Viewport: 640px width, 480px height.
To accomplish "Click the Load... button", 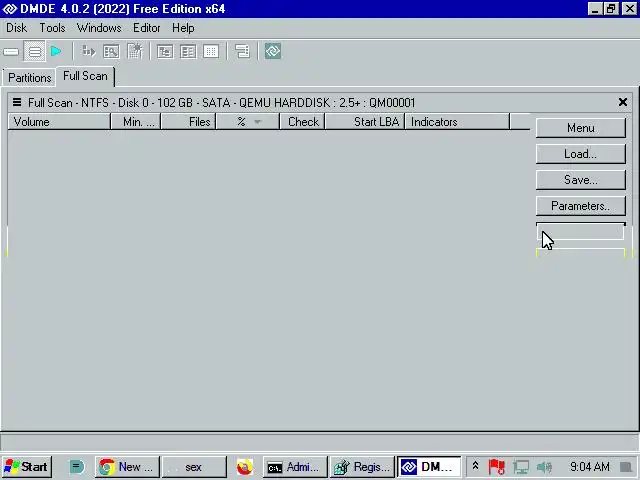I will [580, 154].
